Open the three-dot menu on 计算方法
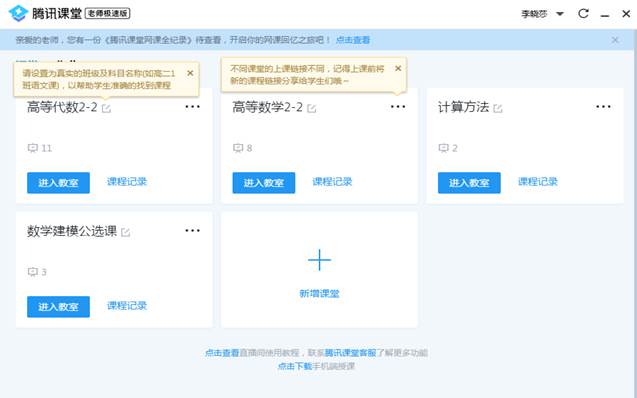This screenshot has width=637, height=398. click(x=603, y=107)
